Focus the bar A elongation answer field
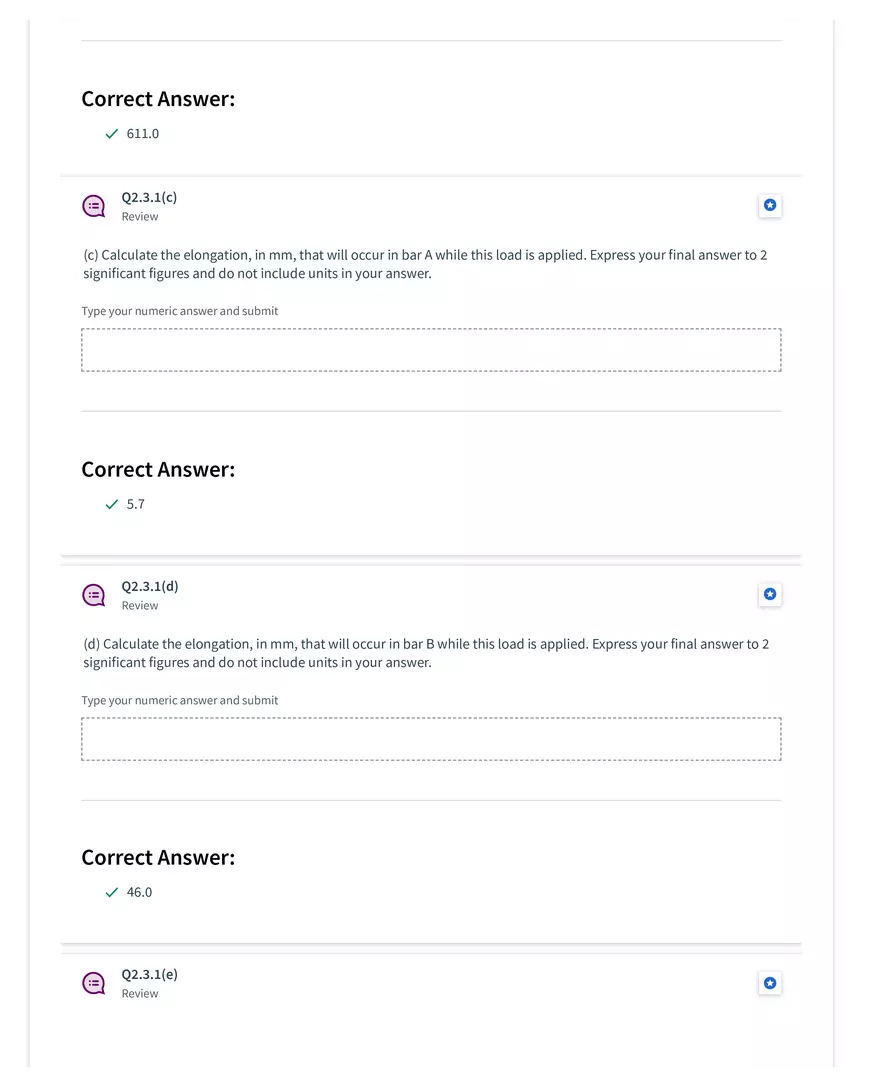 coord(431,350)
